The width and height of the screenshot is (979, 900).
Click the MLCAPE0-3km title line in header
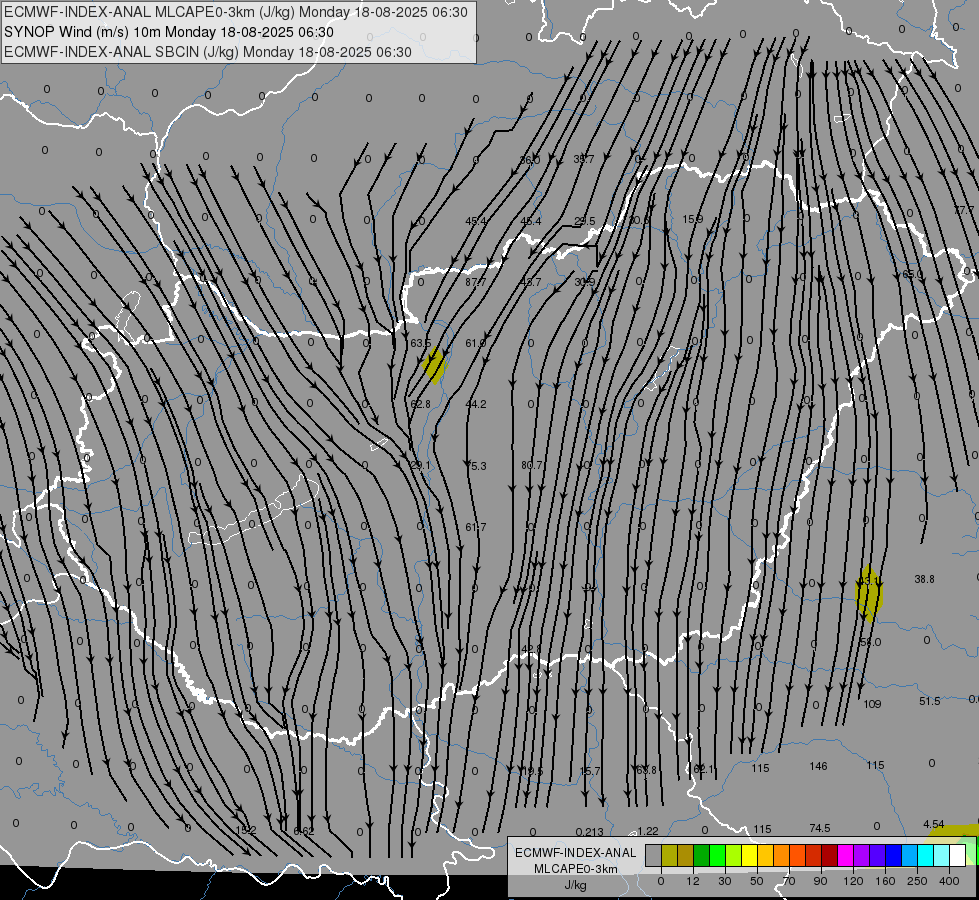[x=235, y=12]
